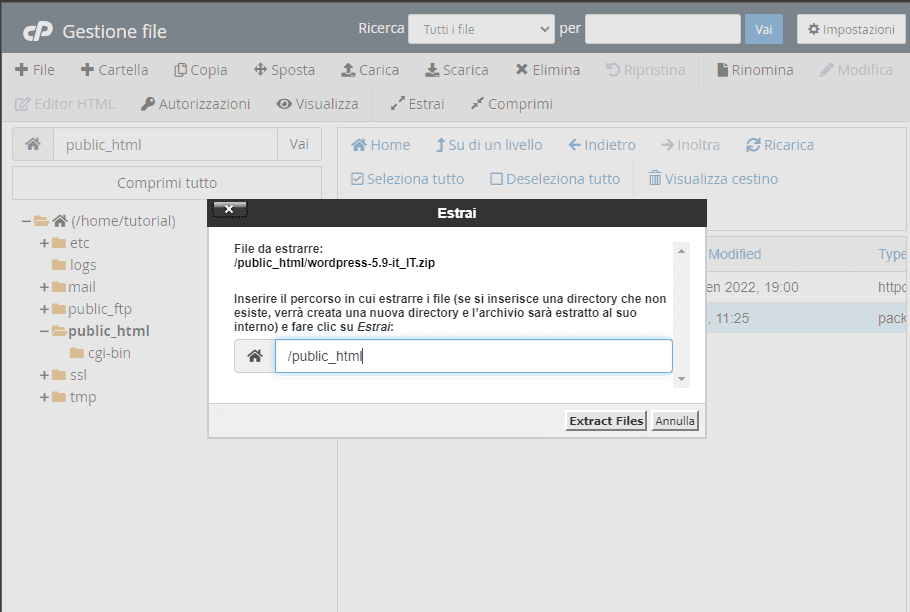910x612 pixels.
Task: Click Annulla to cancel
Action: (x=675, y=421)
